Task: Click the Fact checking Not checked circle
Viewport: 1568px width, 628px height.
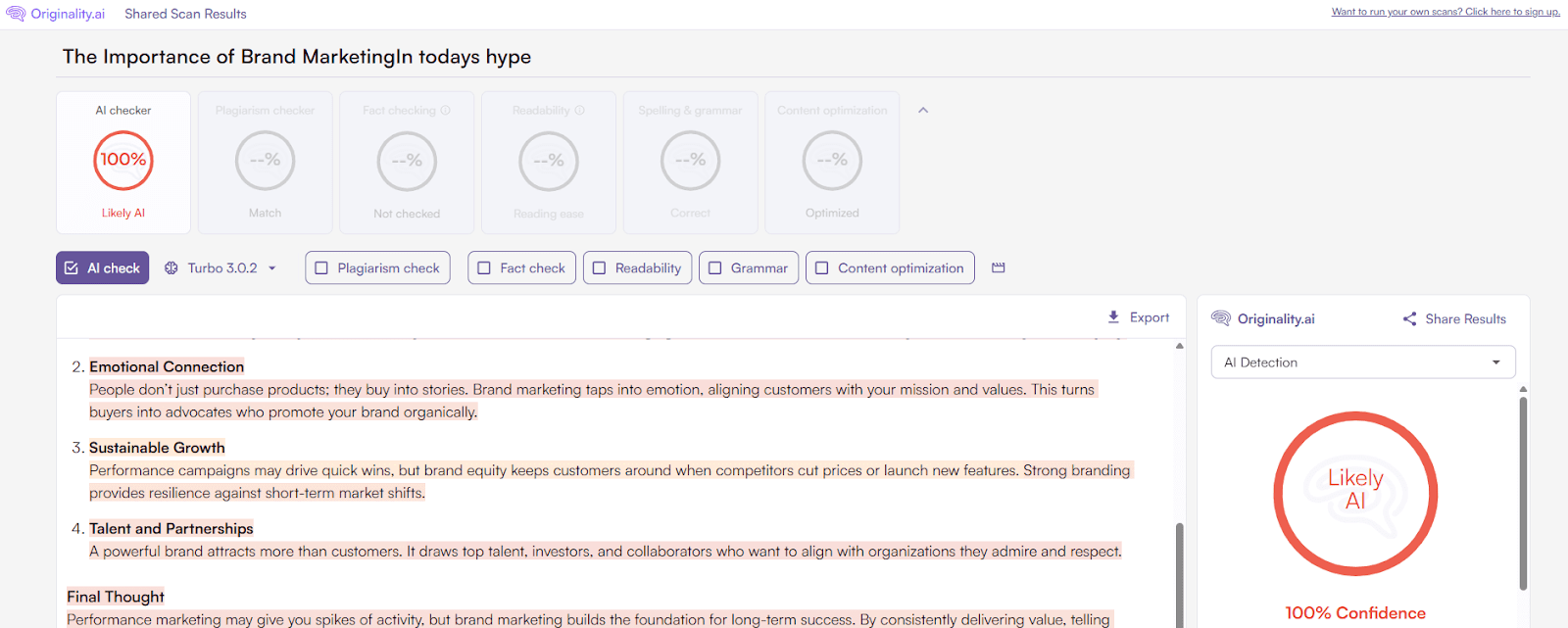Action: 407,161
